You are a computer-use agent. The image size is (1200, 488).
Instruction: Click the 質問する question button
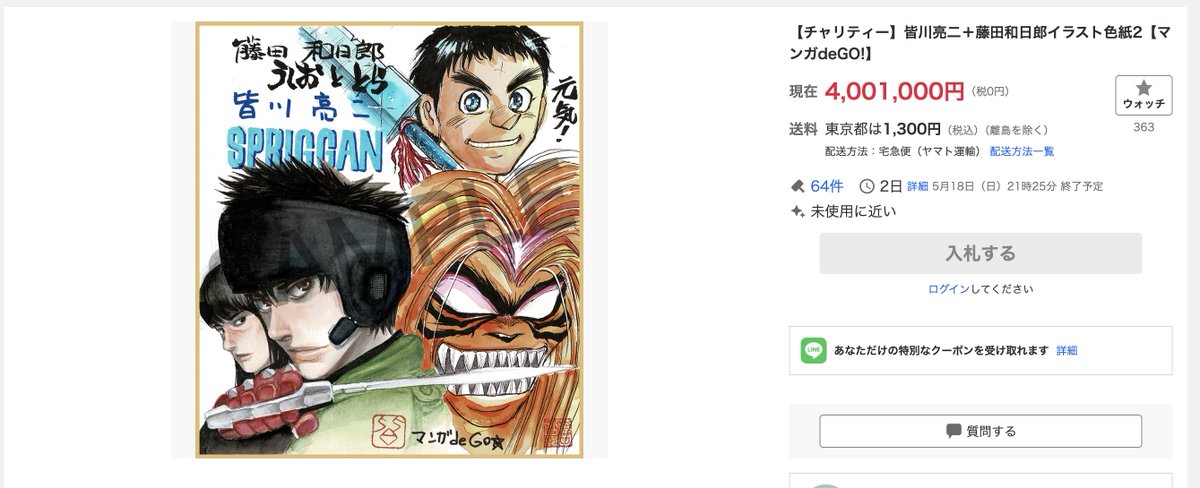tap(980, 431)
